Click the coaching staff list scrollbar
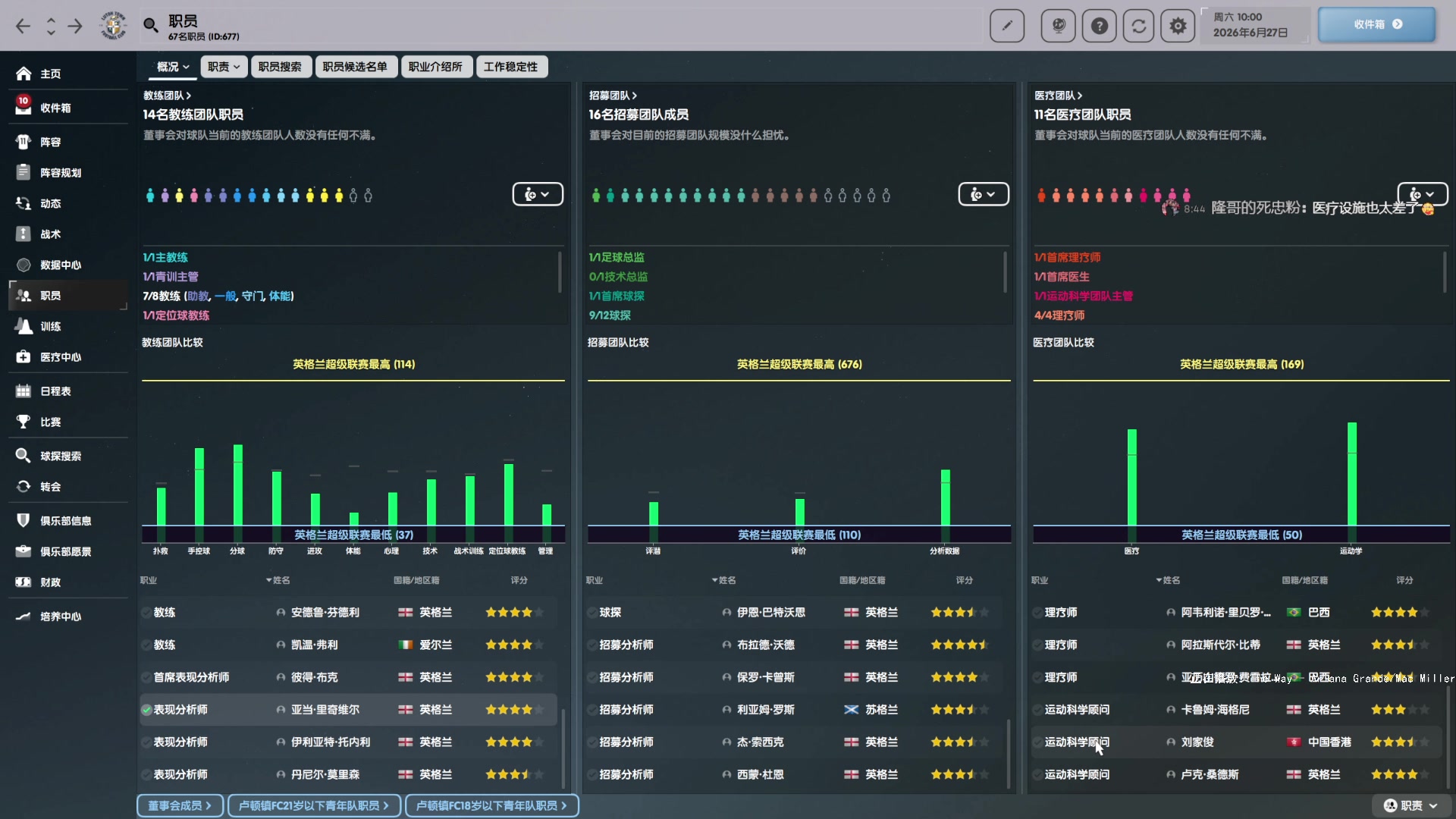Screen dimensions: 1456x819 [563, 748]
